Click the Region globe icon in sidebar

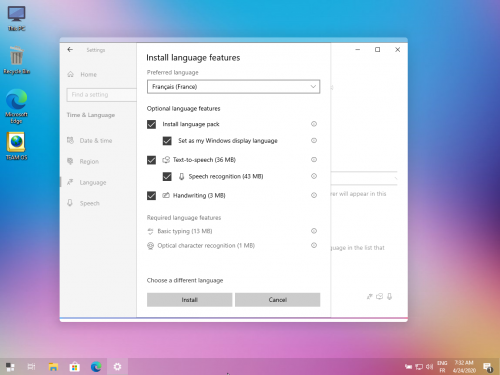click(70, 161)
